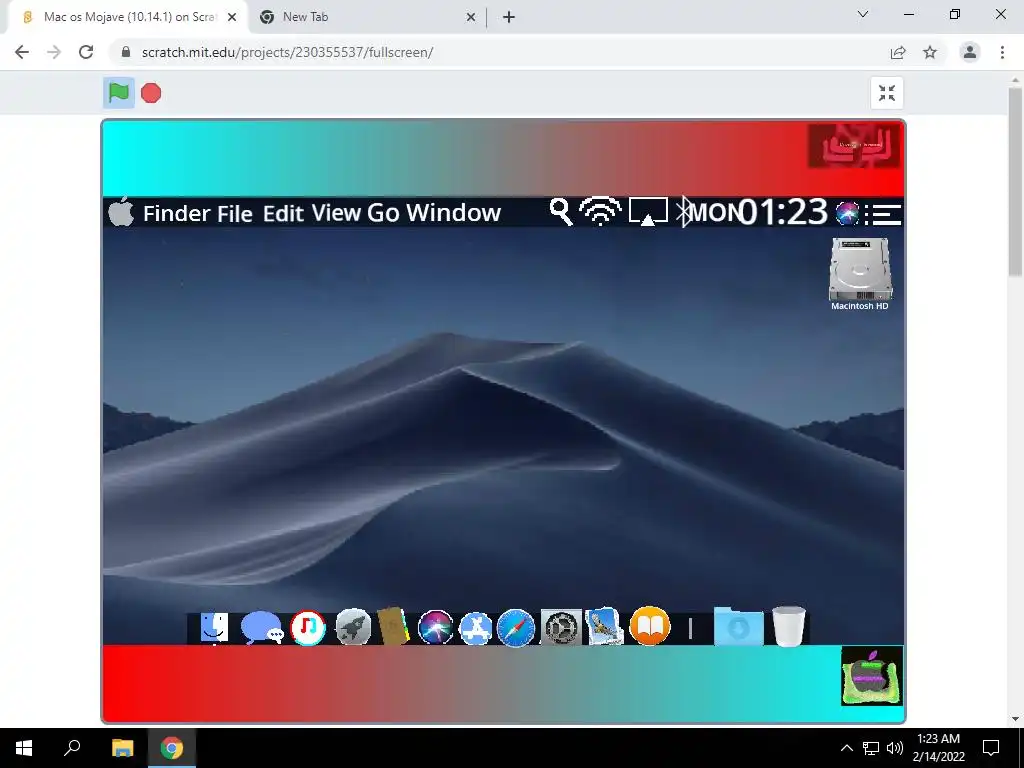
Task: Show hidden system tray icons
Action: coord(846,748)
